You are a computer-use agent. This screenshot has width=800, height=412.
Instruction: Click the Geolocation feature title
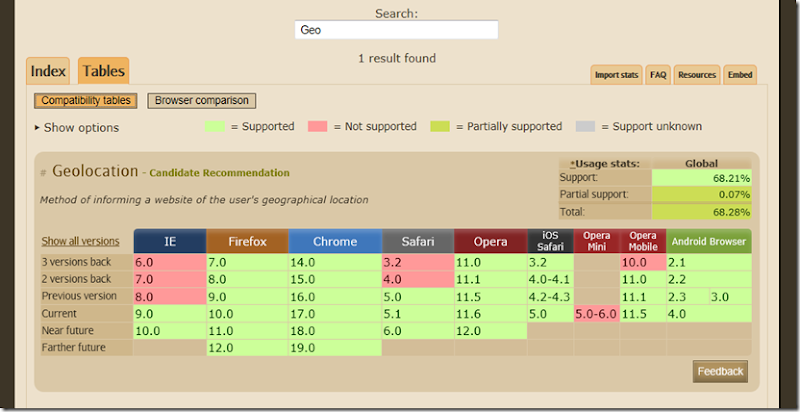95,171
